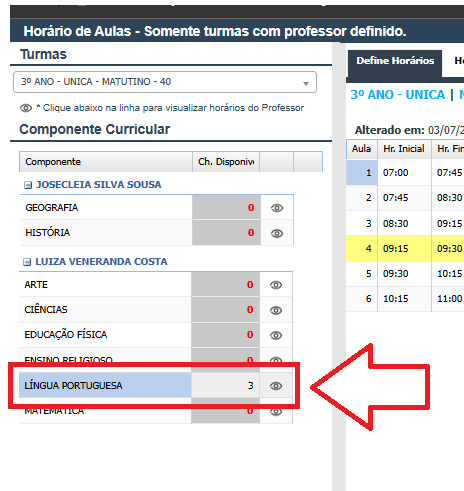This screenshot has width=464, height=491.
Task: Select Aula 1 row at 07:00
Action: tap(405, 173)
